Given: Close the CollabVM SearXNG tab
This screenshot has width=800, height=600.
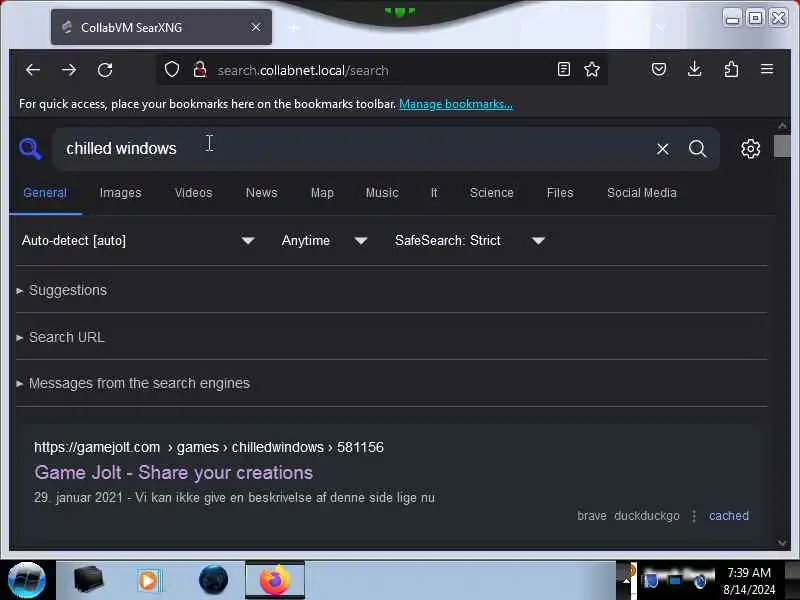Looking at the screenshot, I should coord(256,27).
